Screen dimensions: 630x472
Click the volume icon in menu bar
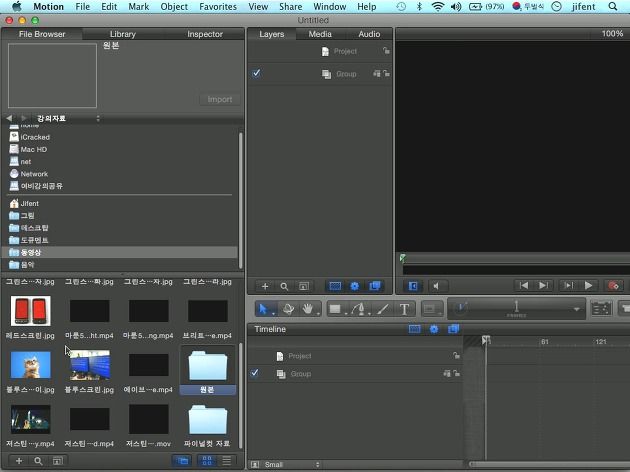(456, 6)
